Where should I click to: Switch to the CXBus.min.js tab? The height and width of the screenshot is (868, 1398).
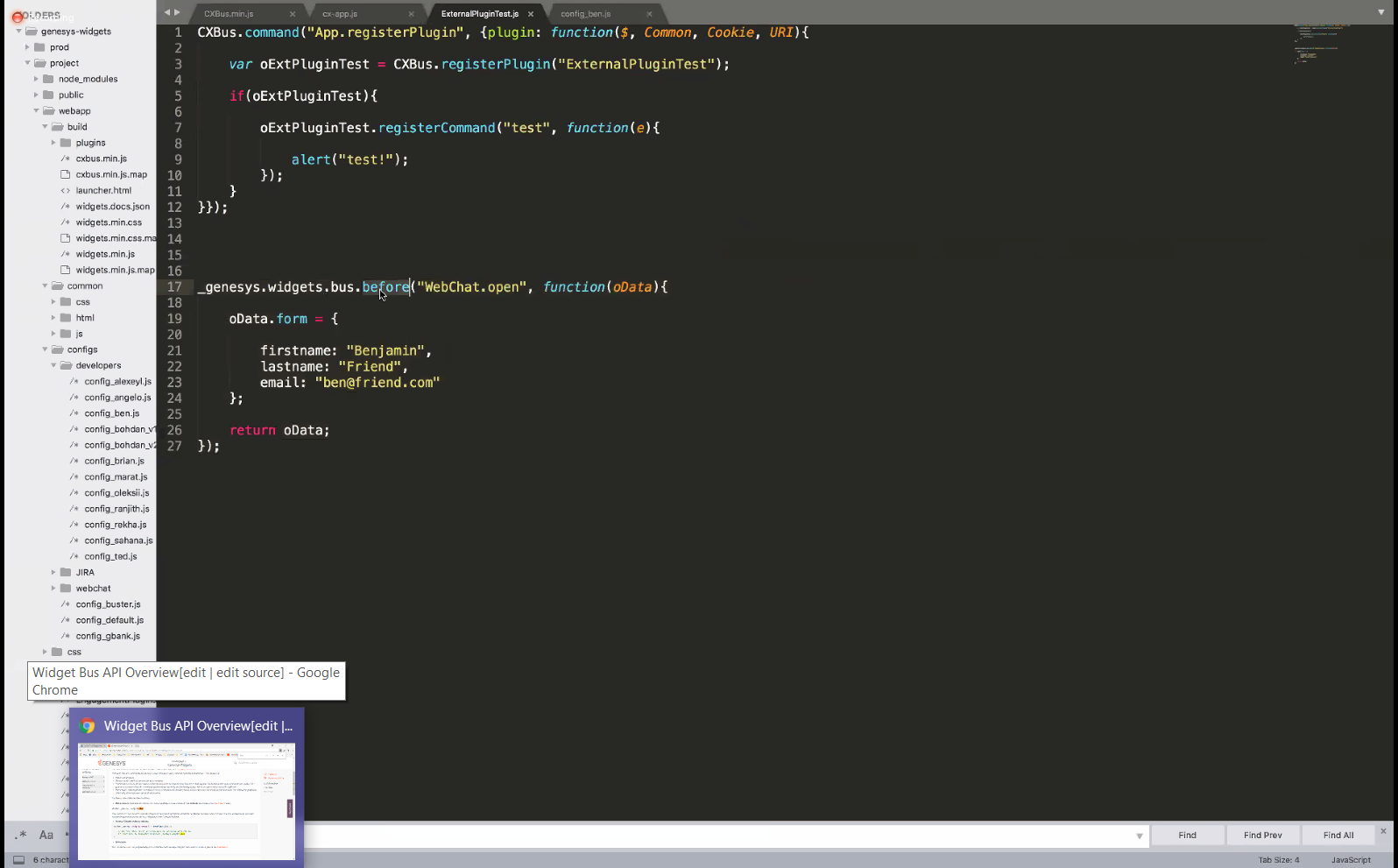[x=229, y=14]
